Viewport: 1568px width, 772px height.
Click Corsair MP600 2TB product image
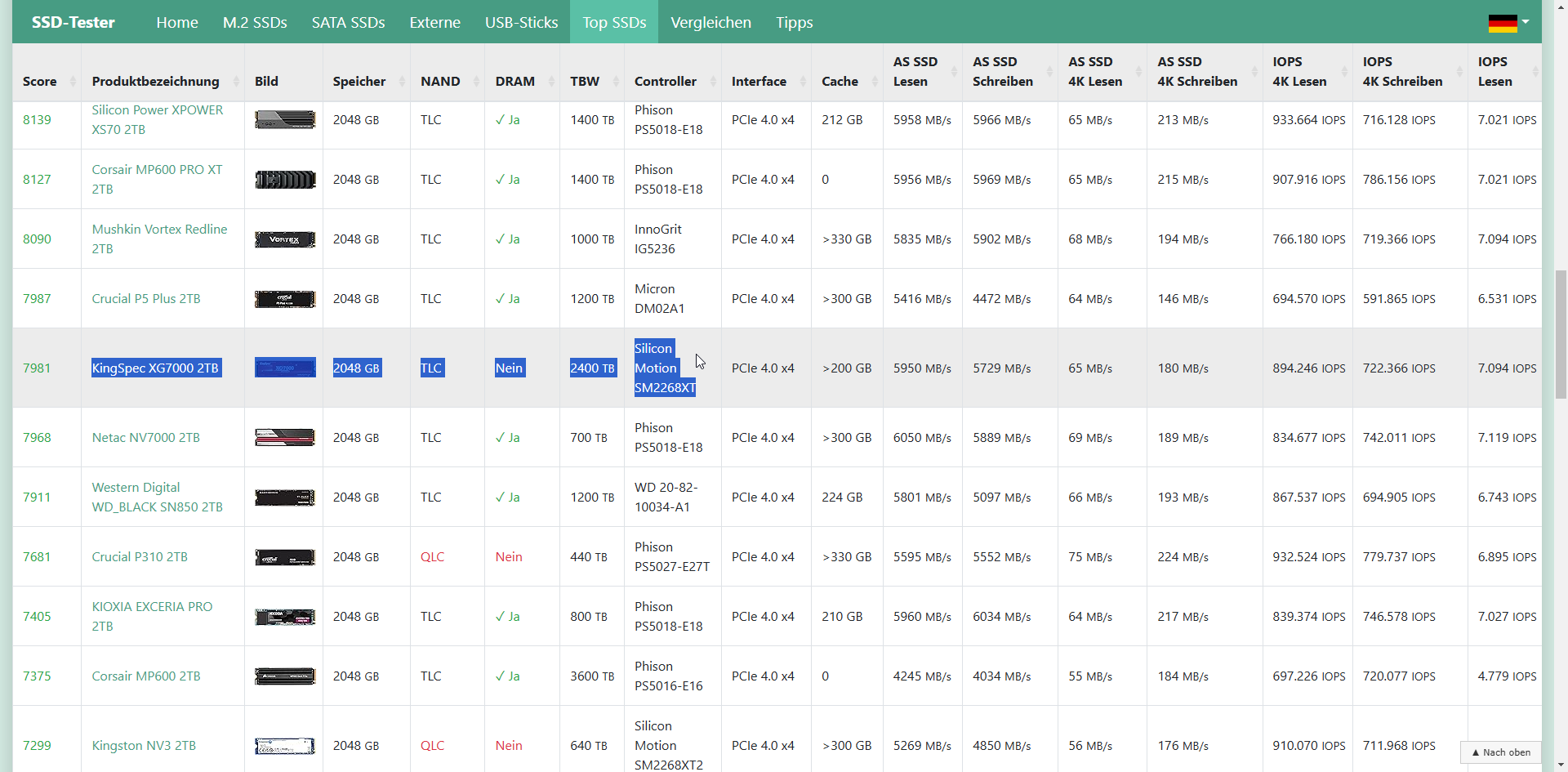pos(285,676)
